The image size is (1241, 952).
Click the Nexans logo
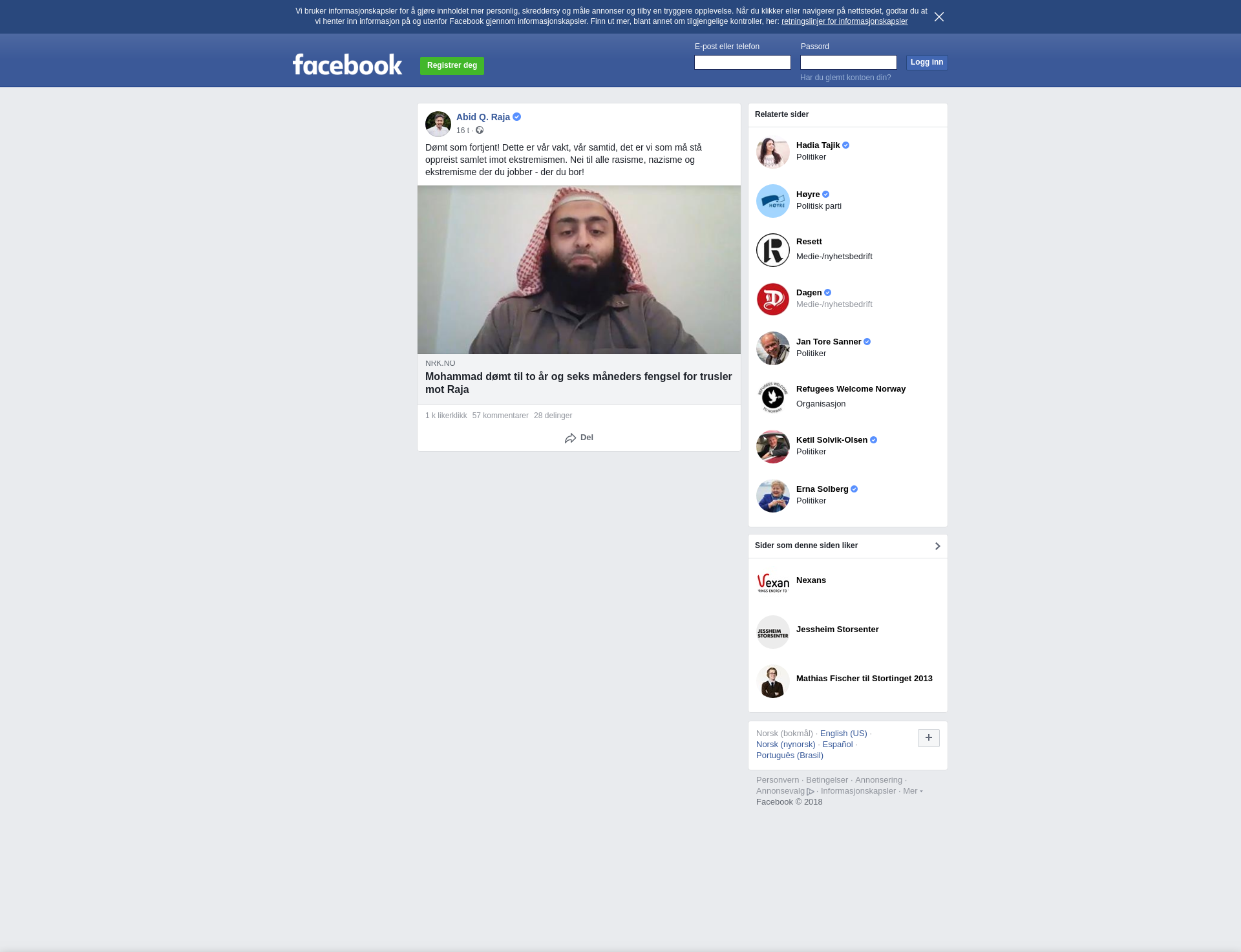pos(773,583)
